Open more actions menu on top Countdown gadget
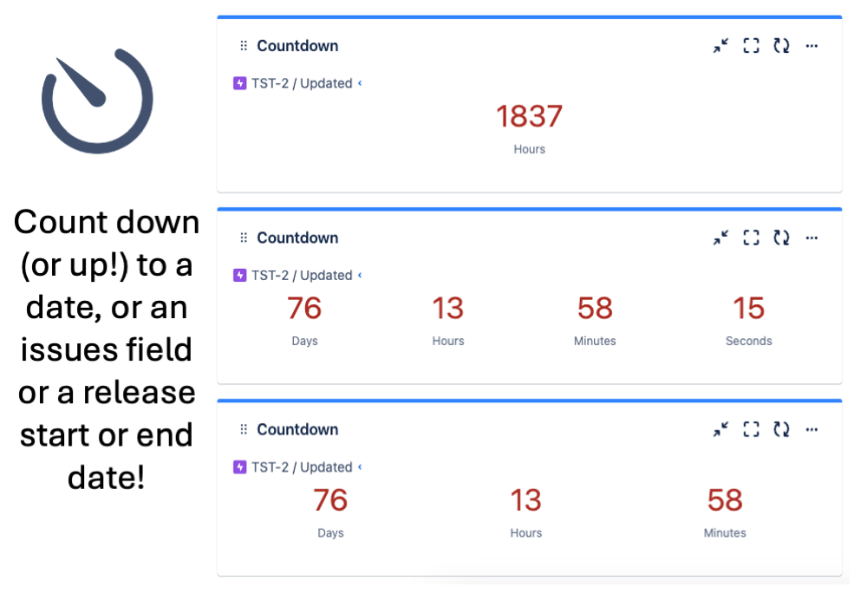The width and height of the screenshot is (867, 600). click(x=812, y=46)
